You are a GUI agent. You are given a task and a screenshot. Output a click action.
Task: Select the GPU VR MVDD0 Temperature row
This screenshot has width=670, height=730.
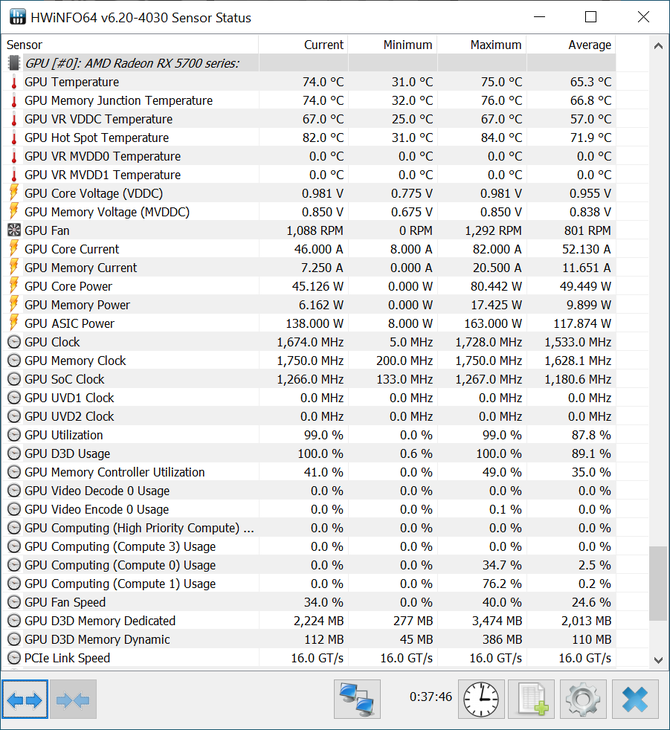tap(309, 156)
